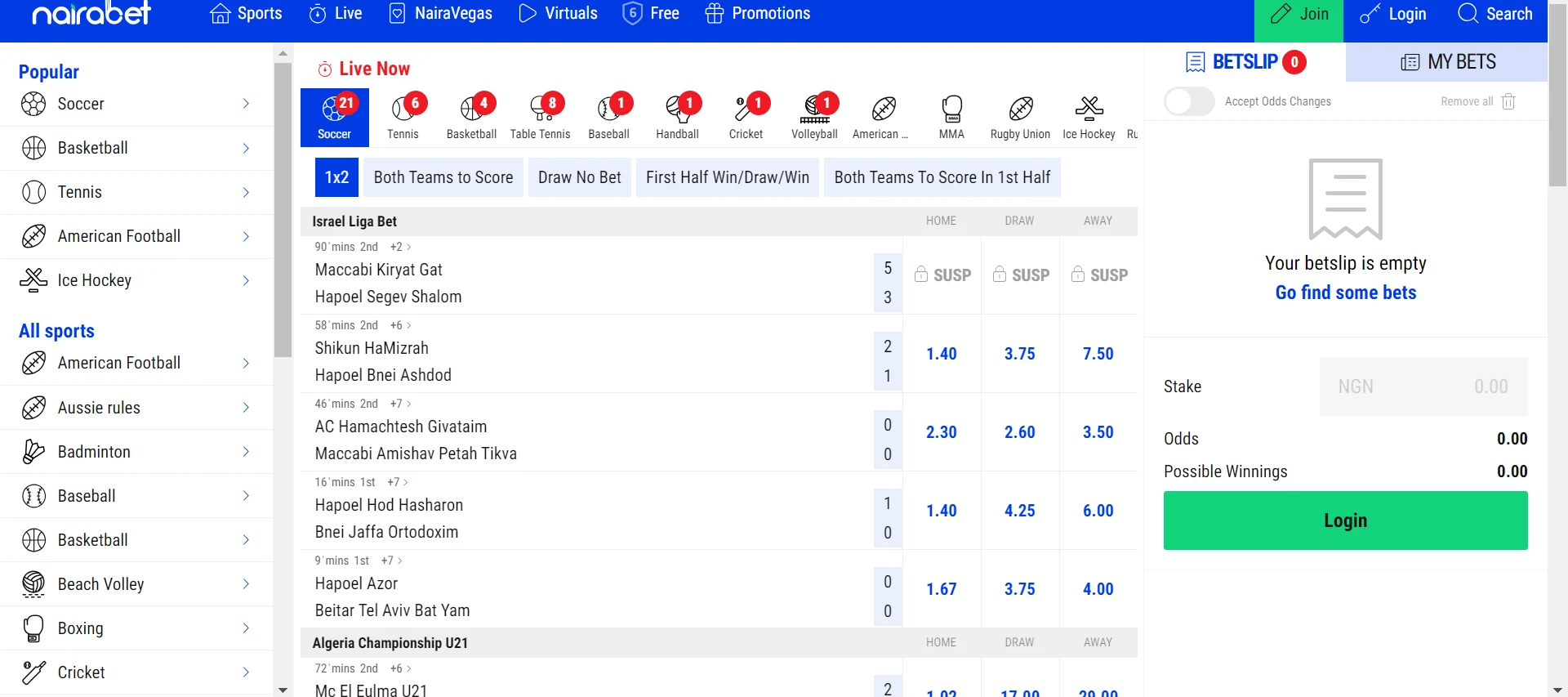
Task: Open Ice Hockey in the Popular list
Action: pos(136,280)
